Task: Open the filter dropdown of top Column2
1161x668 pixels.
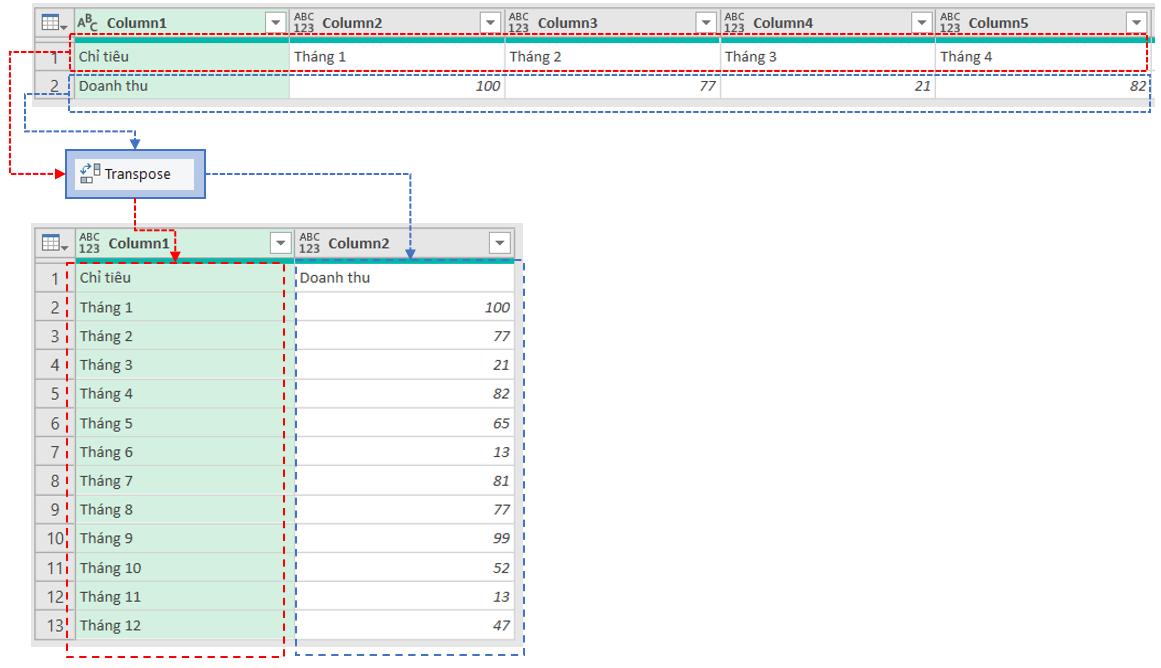Action: (490, 23)
